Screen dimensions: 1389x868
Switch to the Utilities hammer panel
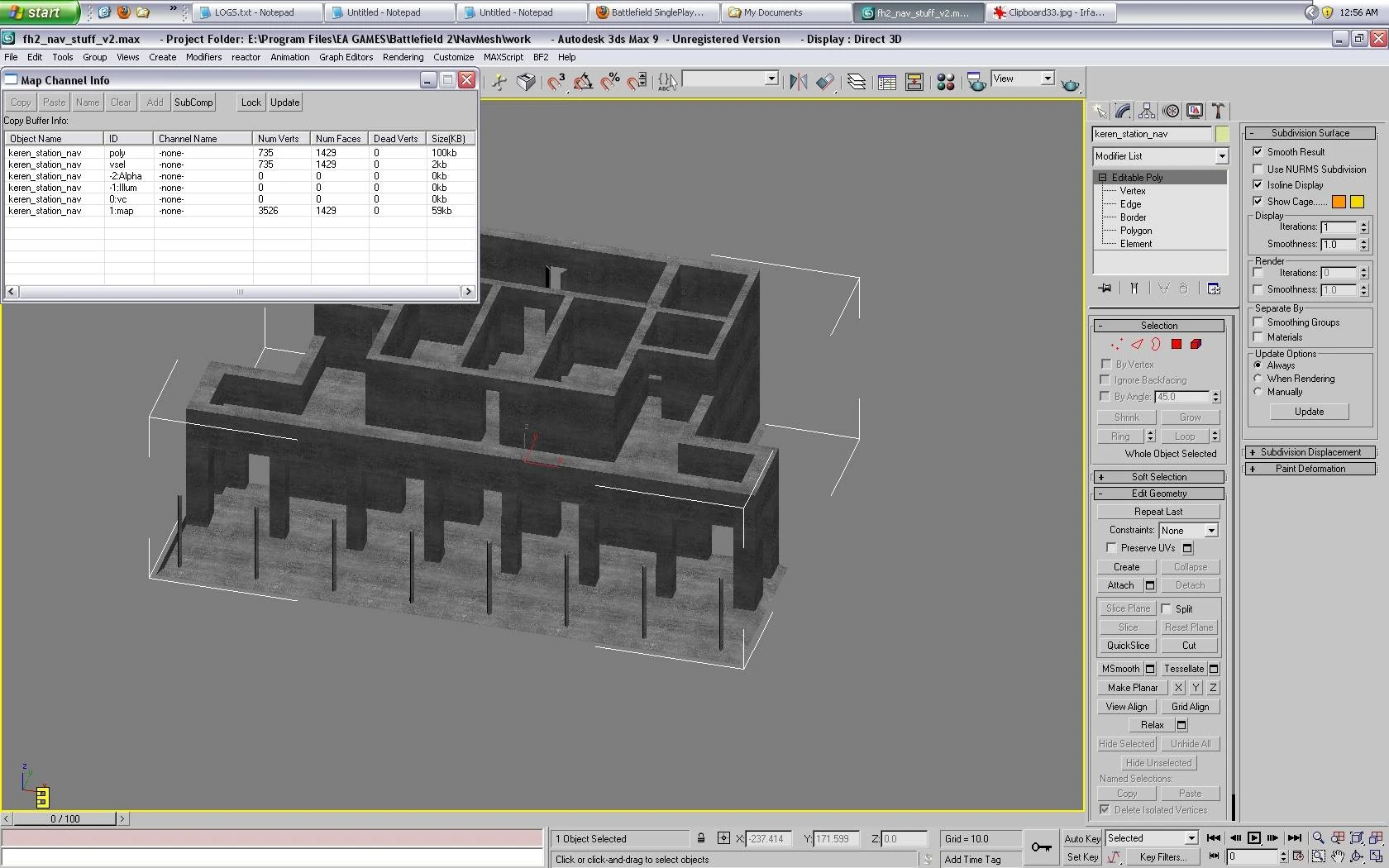[x=1218, y=111]
